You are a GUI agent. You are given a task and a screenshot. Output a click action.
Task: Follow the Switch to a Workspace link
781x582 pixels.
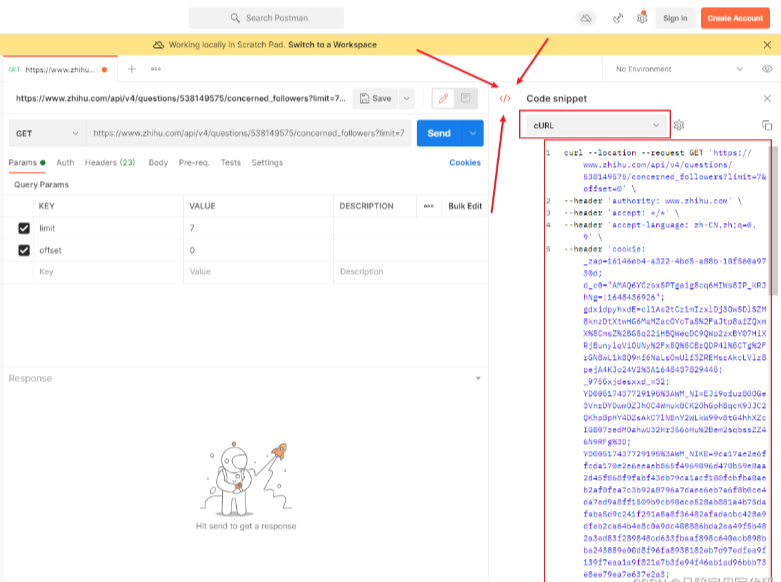332,45
